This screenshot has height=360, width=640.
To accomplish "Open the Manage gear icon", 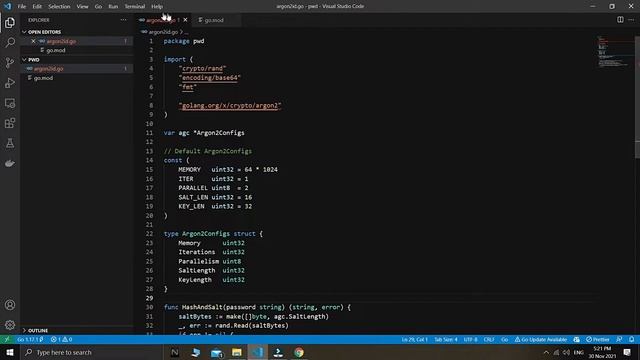I will [x=10, y=325].
